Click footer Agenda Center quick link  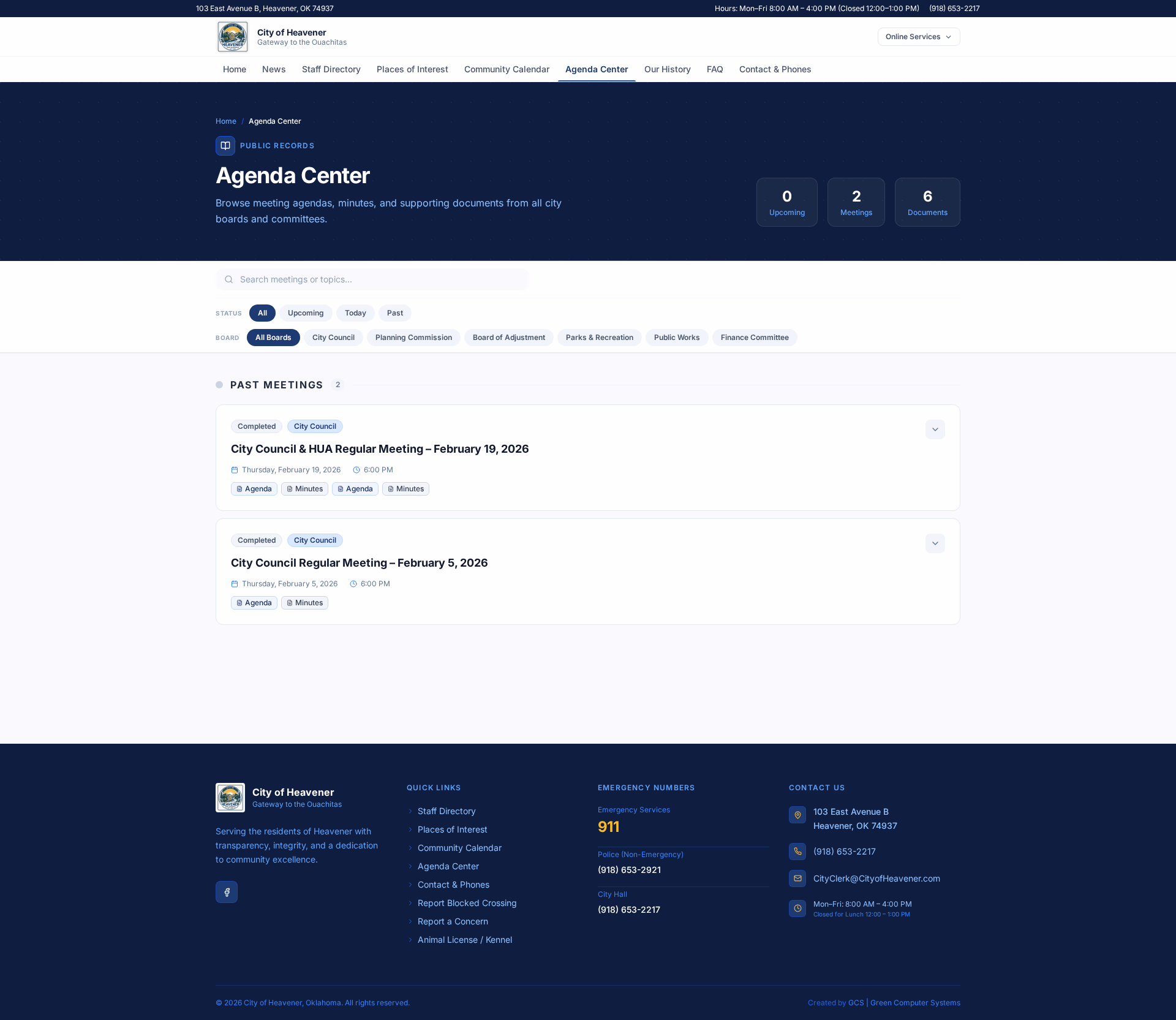coord(448,866)
